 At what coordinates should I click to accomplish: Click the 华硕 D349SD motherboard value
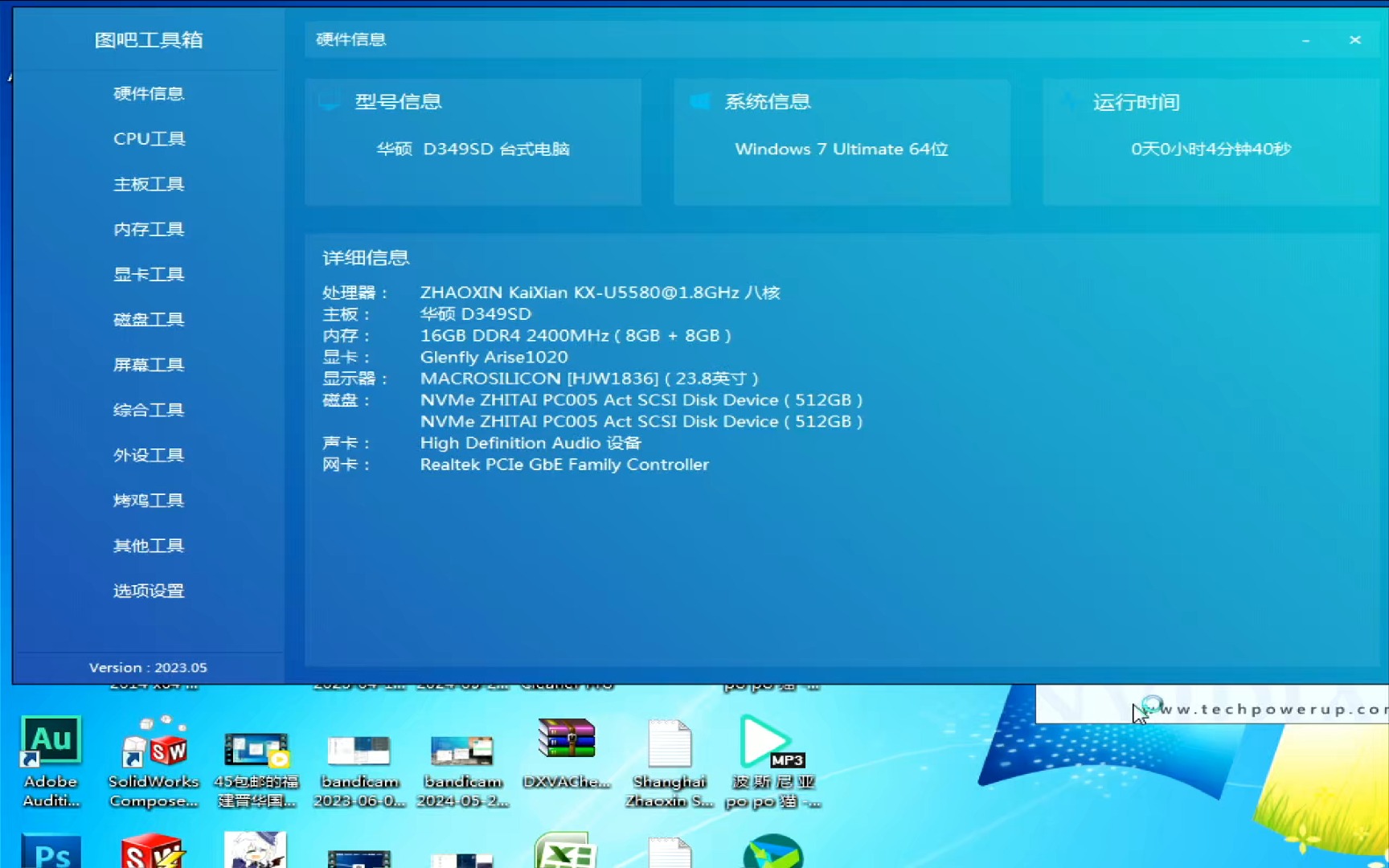coord(476,314)
